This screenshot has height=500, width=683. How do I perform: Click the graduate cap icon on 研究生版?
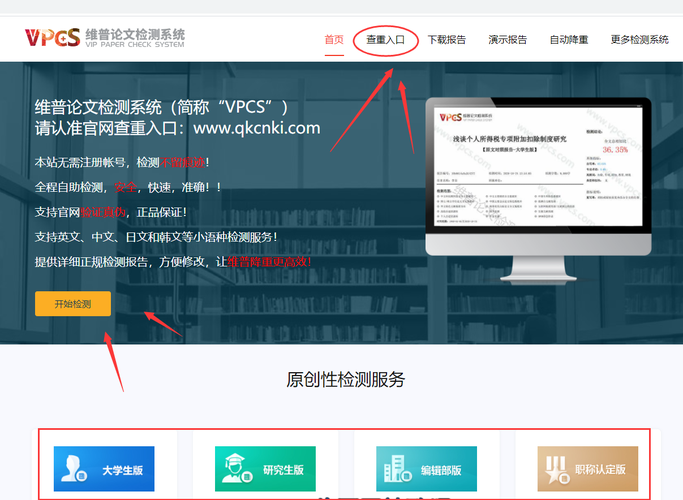pos(236,468)
